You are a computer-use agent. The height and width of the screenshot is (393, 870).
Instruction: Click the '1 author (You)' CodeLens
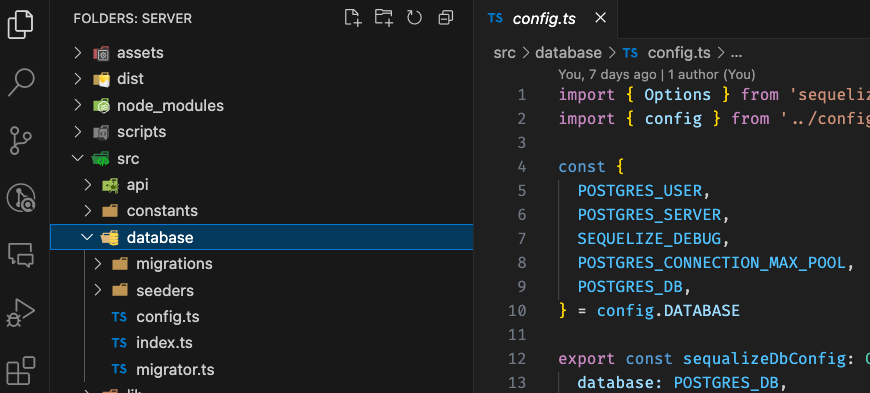(x=711, y=74)
